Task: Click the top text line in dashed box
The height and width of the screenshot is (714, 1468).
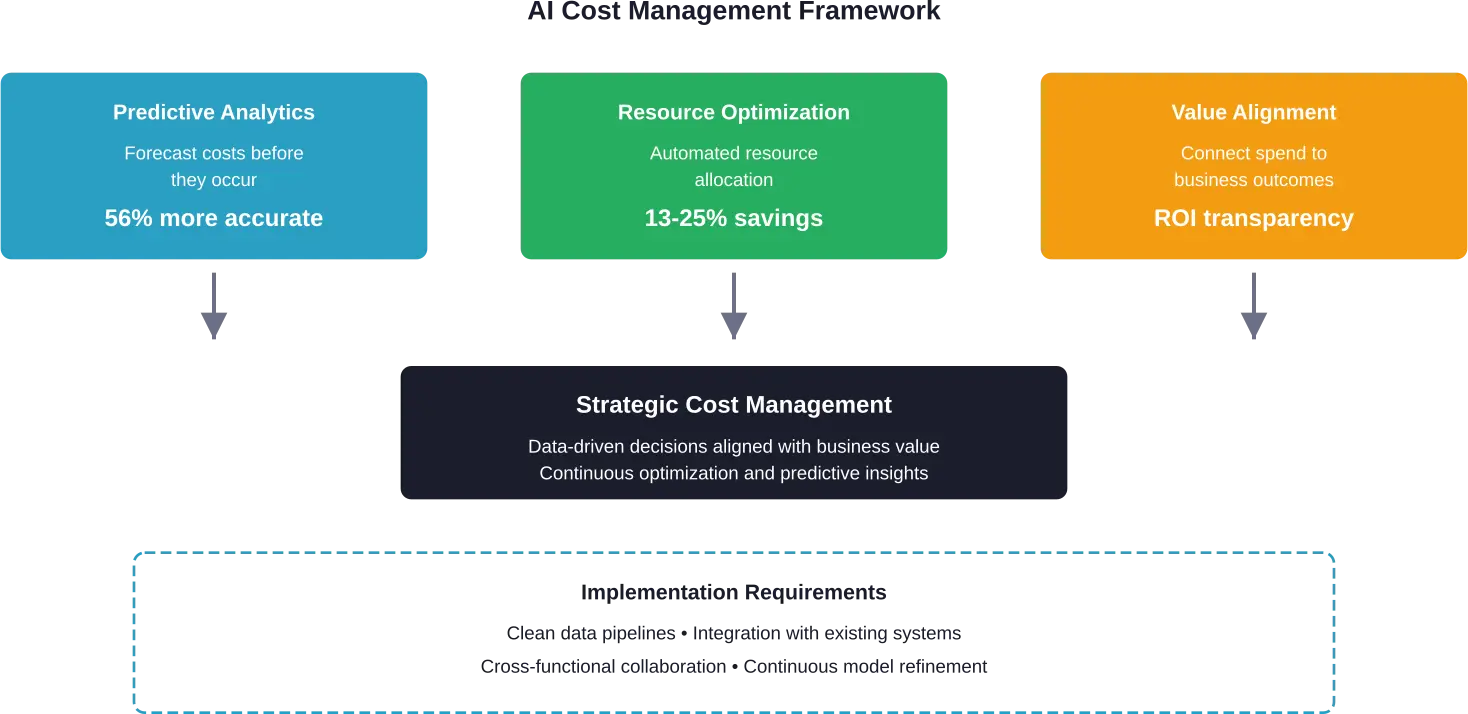Action: [x=732, y=592]
